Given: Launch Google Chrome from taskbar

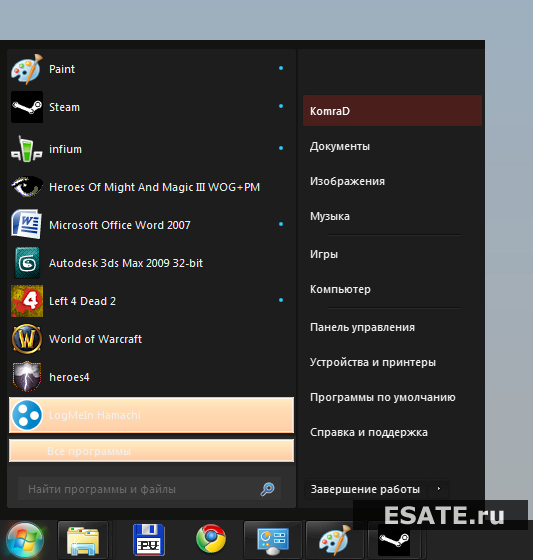Looking at the screenshot, I should point(211,539).
